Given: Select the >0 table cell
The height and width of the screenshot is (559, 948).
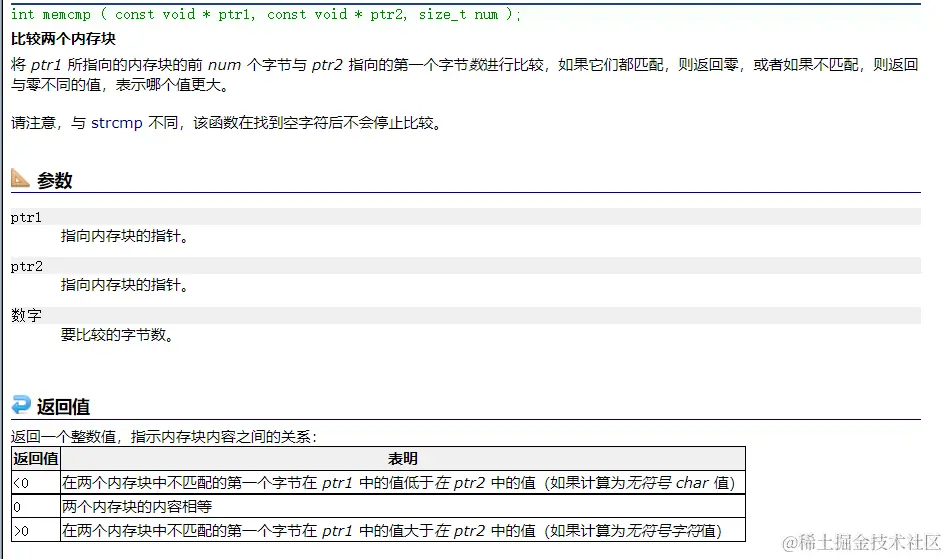Looking at the screenshot, I should tap(36, 531).
